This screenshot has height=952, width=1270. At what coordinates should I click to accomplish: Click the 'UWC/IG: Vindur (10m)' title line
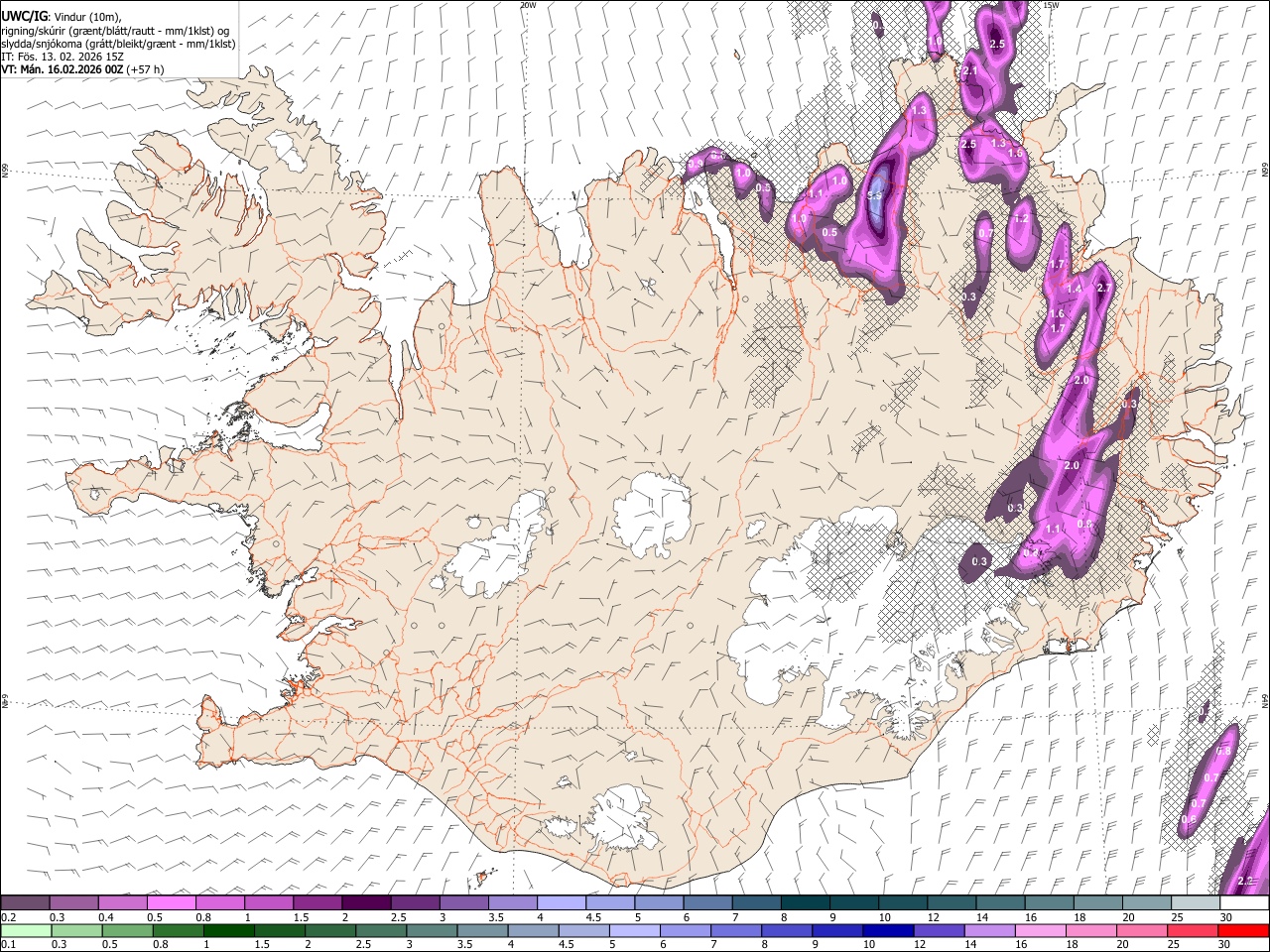[x=62, y=17]
